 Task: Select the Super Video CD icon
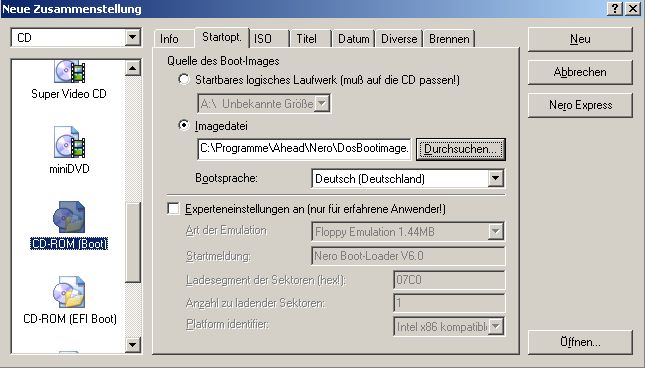point(69,72)
